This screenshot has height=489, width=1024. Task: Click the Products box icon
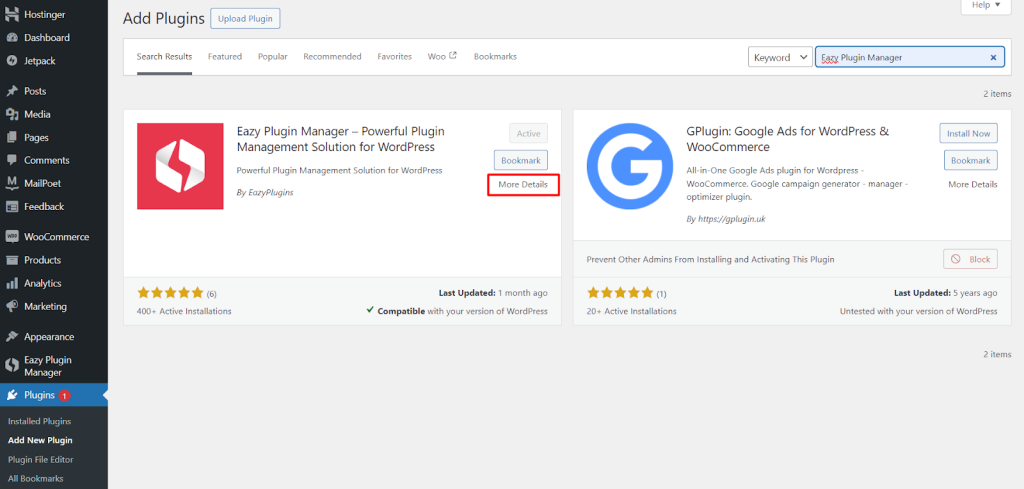pos(12,260)
